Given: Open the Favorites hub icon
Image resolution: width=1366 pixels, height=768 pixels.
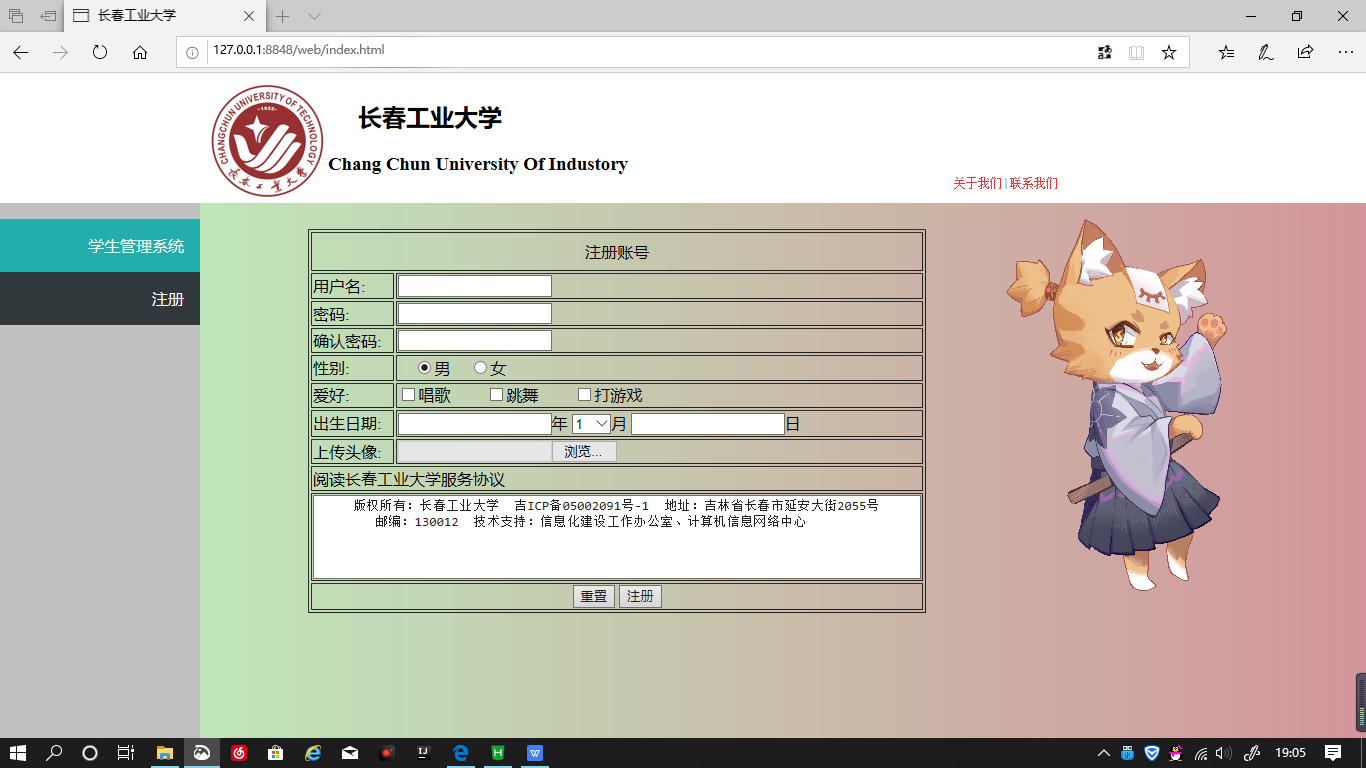Looking at the screenshot, I should 1226,52.
